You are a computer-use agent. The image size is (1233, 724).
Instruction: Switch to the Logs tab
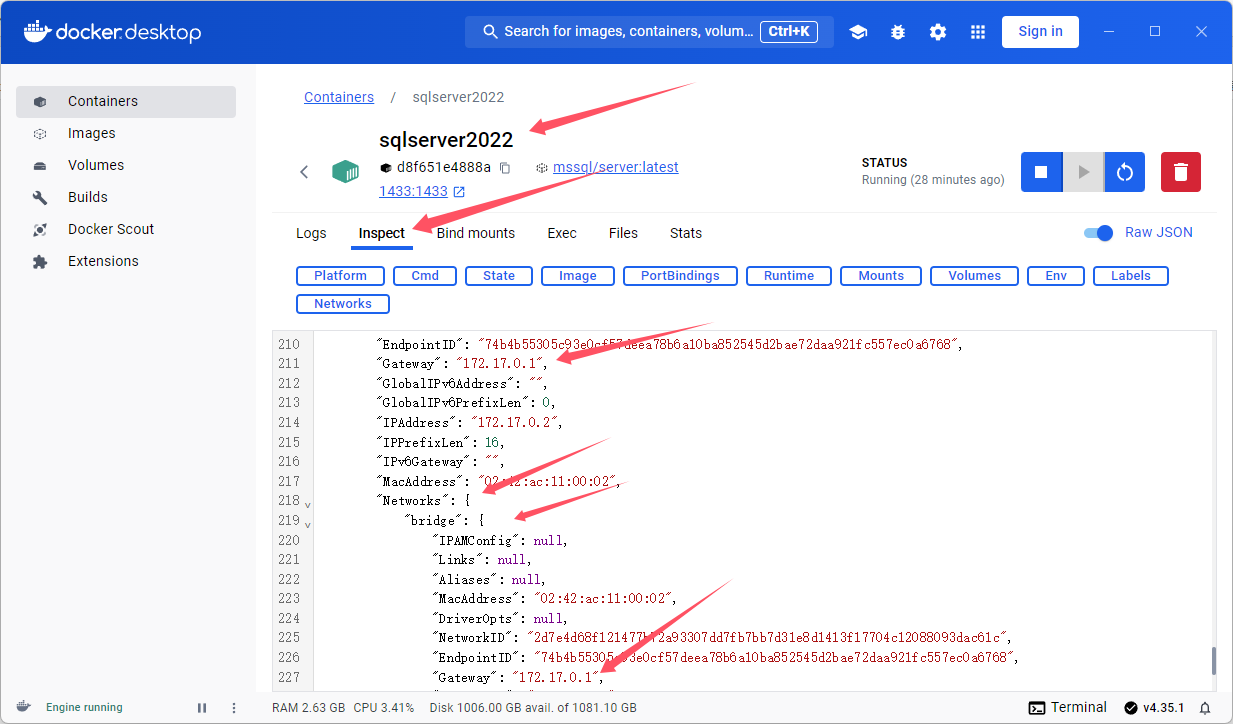pos(311,233)
